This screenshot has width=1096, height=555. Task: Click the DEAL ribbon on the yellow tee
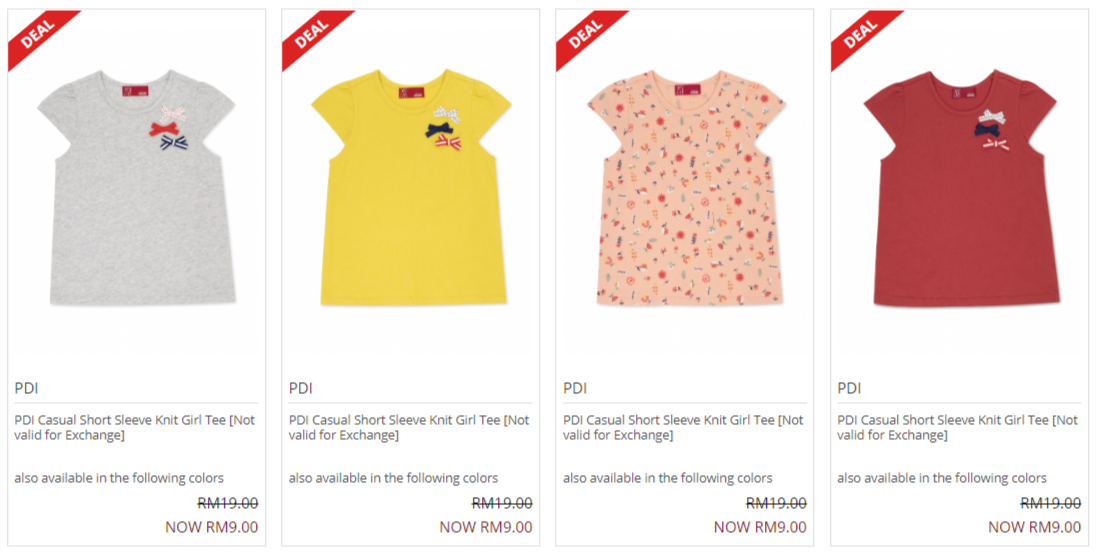[x=310, y=34]
